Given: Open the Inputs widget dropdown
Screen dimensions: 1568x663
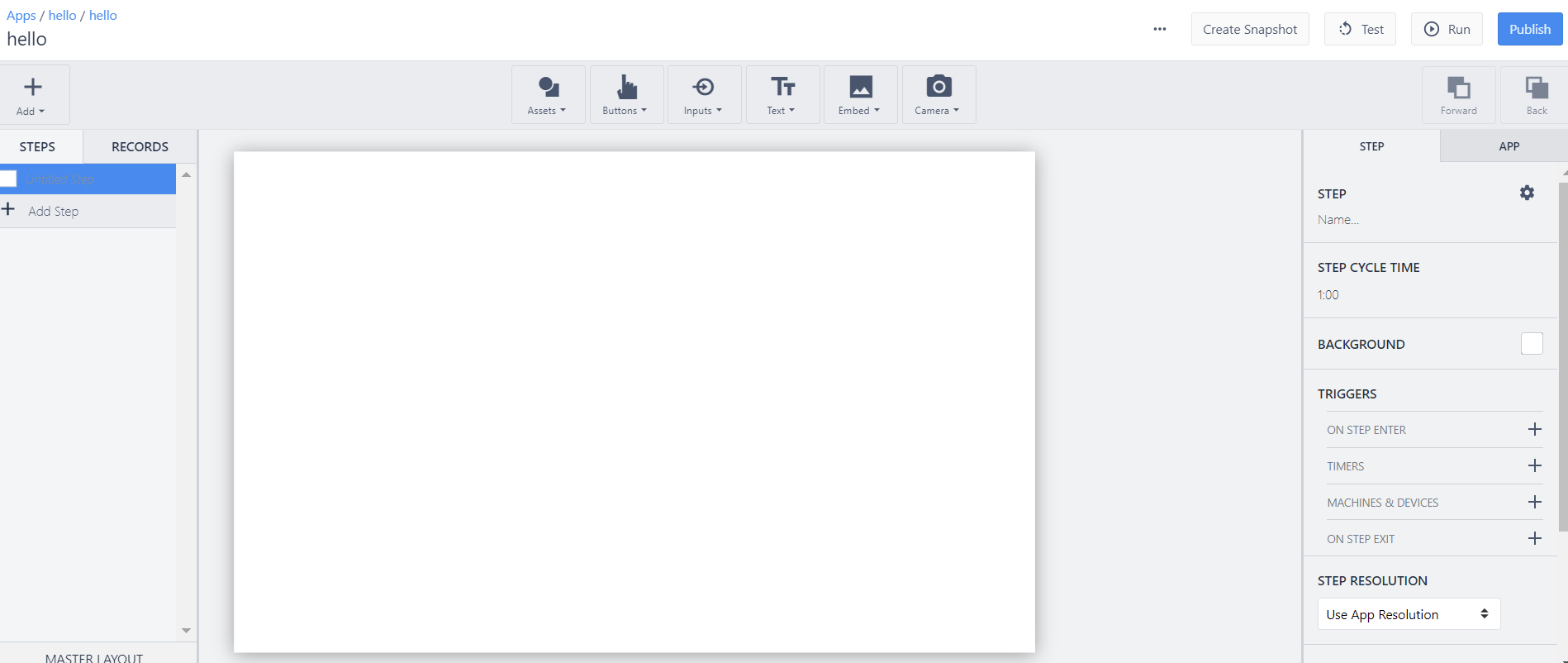Looking at the screenshot, I should (704, 95).
